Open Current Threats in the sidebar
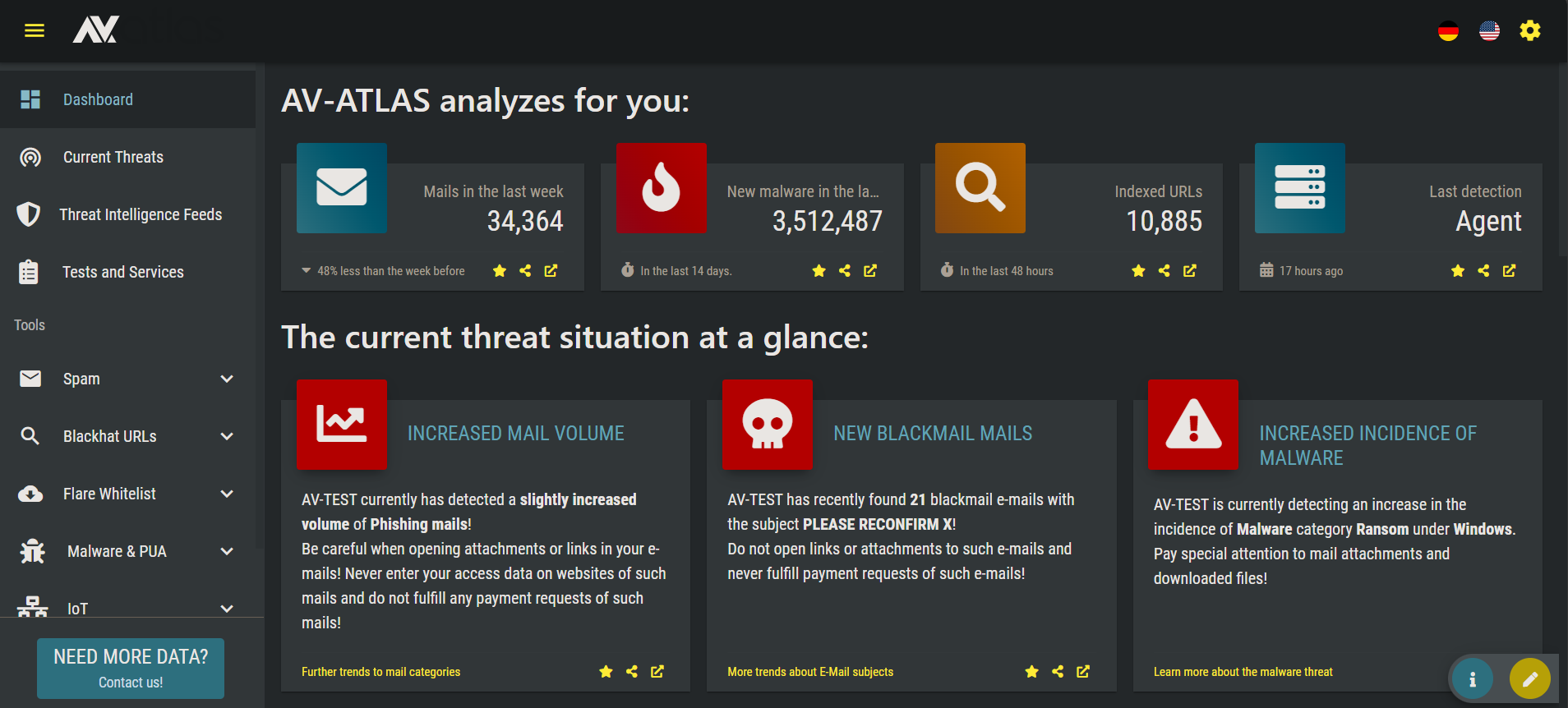1568x708 pixels. (x=127, y=157)
